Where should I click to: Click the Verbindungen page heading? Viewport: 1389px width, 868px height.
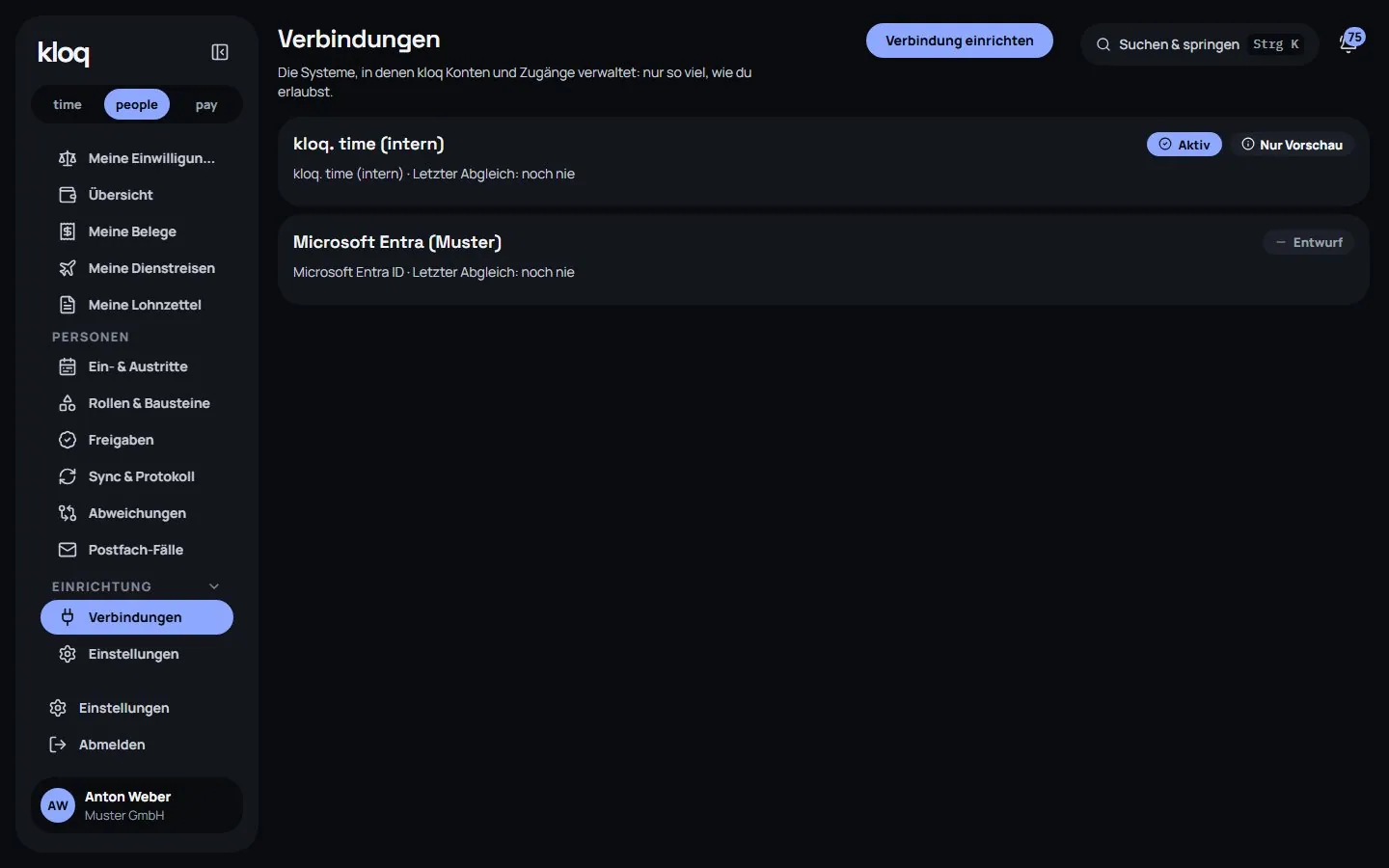pyautogui.click(x=359, y=40)
